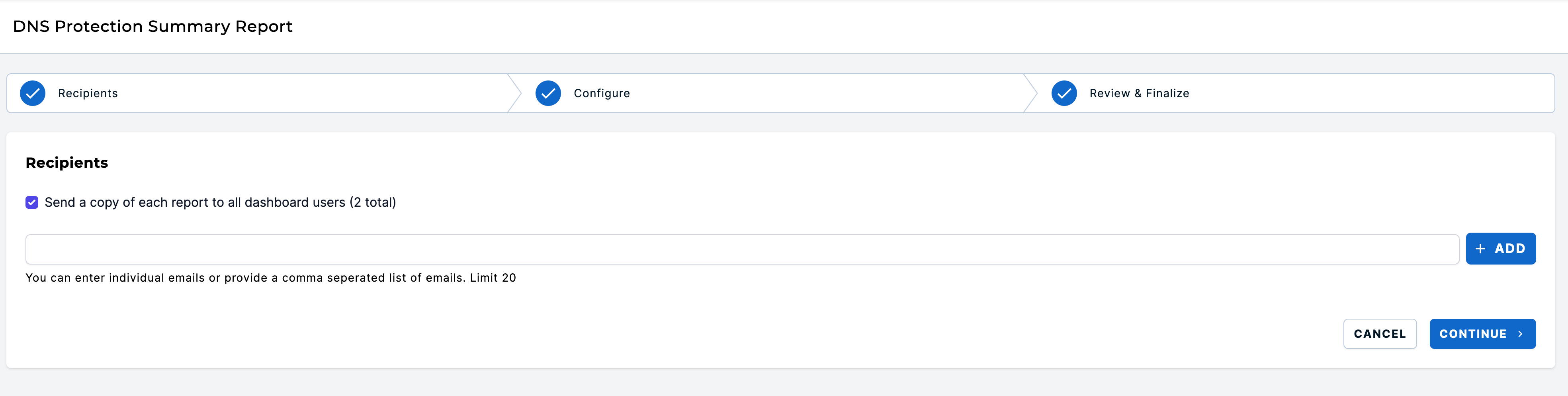Click the Recipients section heading
The height and width of the screenshot is (396, 1568).
[x=67, y=163]
